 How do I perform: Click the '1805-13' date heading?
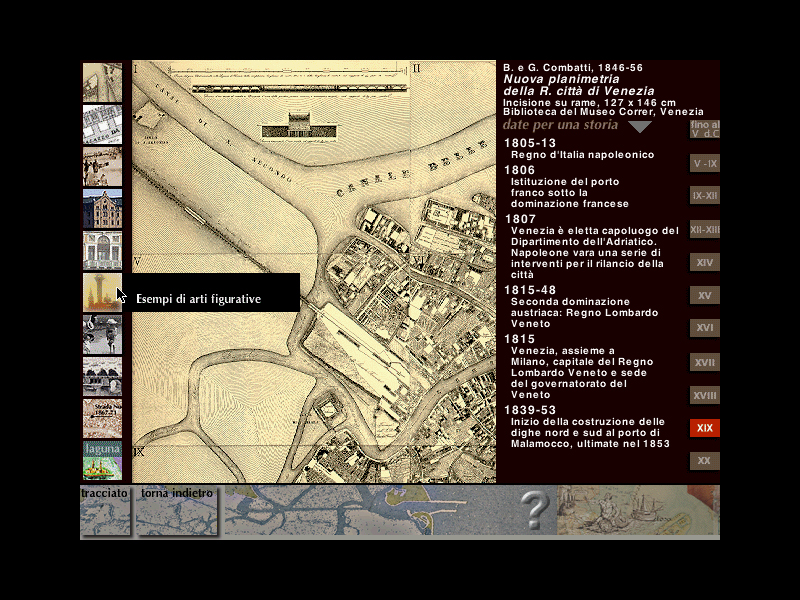[530, 143]
